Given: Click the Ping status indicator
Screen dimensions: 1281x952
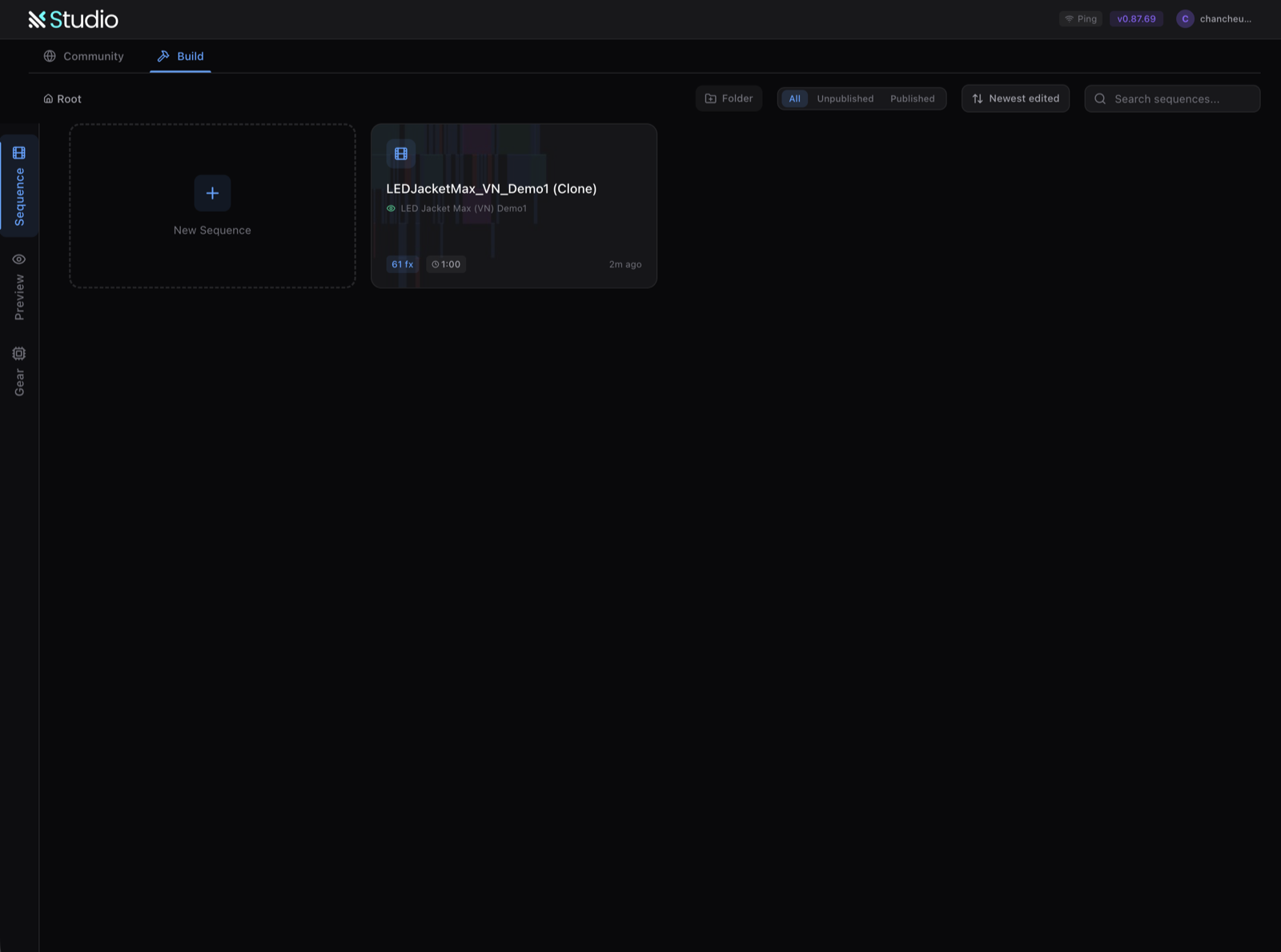Looking at the screenshot, I should tap(1080, 18).
